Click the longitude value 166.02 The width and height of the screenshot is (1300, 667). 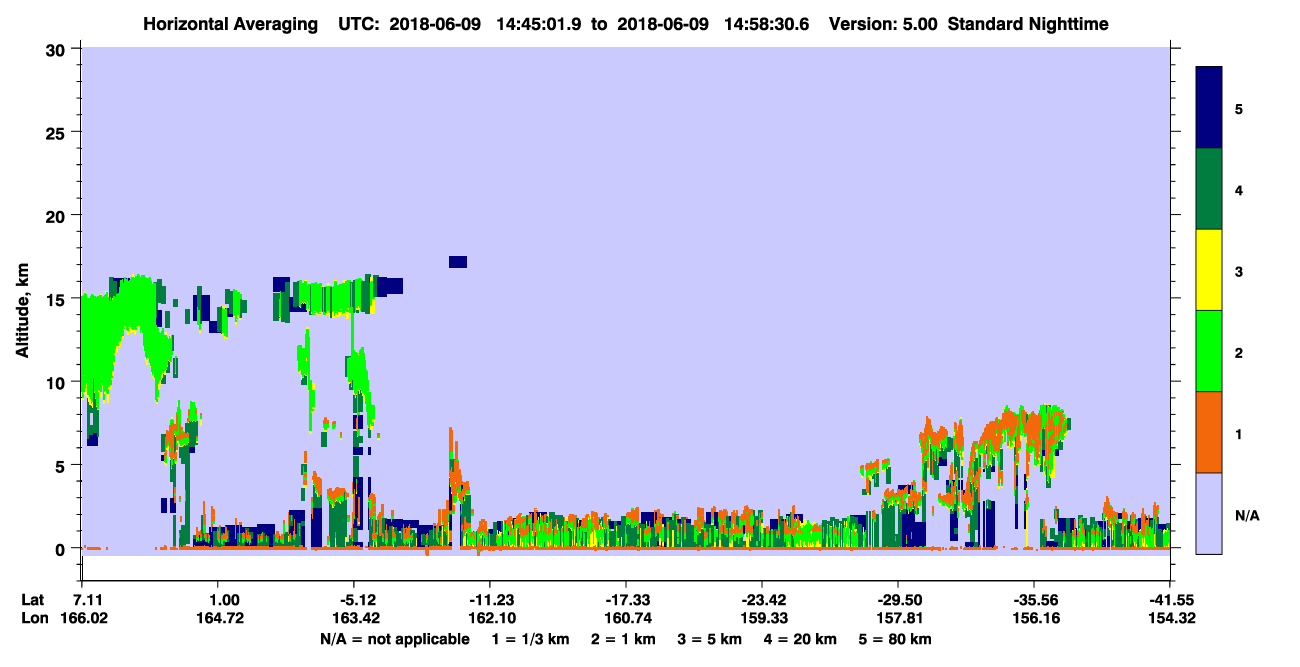tap(84, 619)
